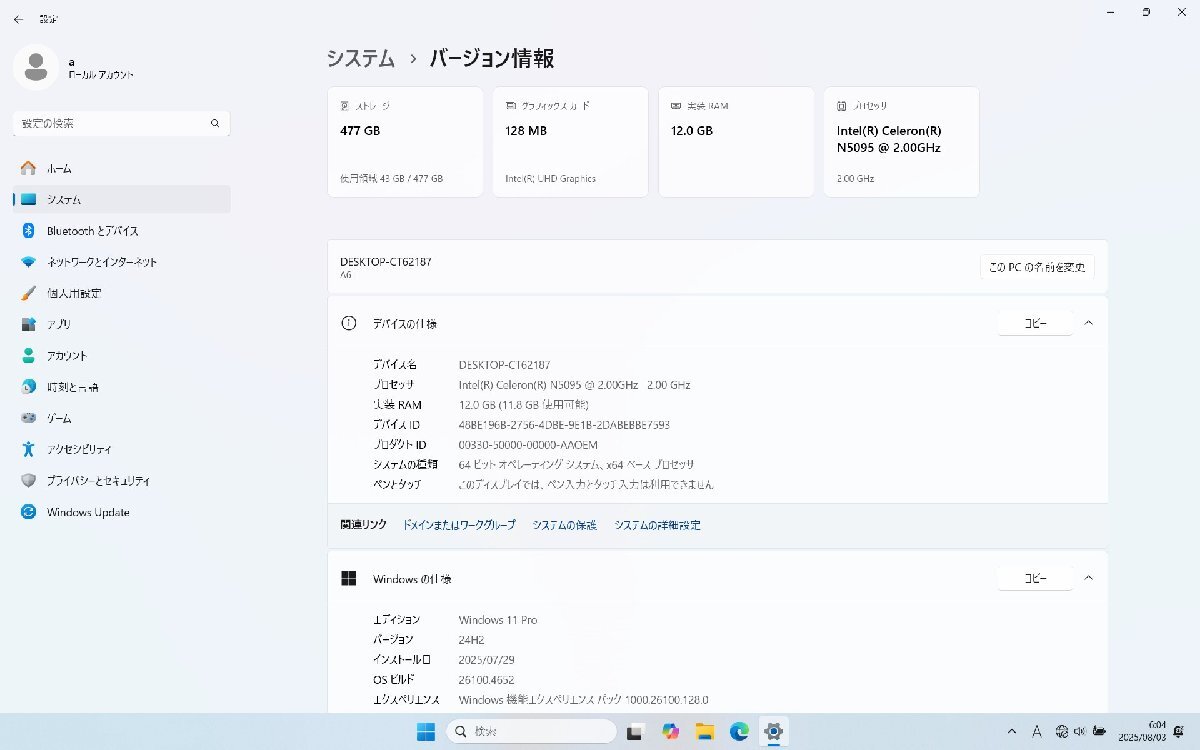Open アプリ settings page
The height and width of the screenshot is (750, 1200).
pyautogui.click(x=121, y=324)
